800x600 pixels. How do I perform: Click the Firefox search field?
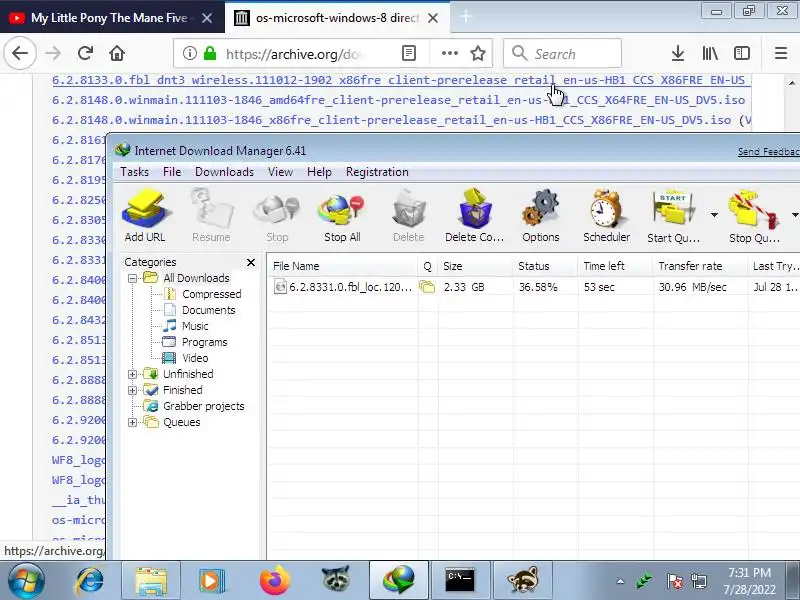(x=562, y=53)
